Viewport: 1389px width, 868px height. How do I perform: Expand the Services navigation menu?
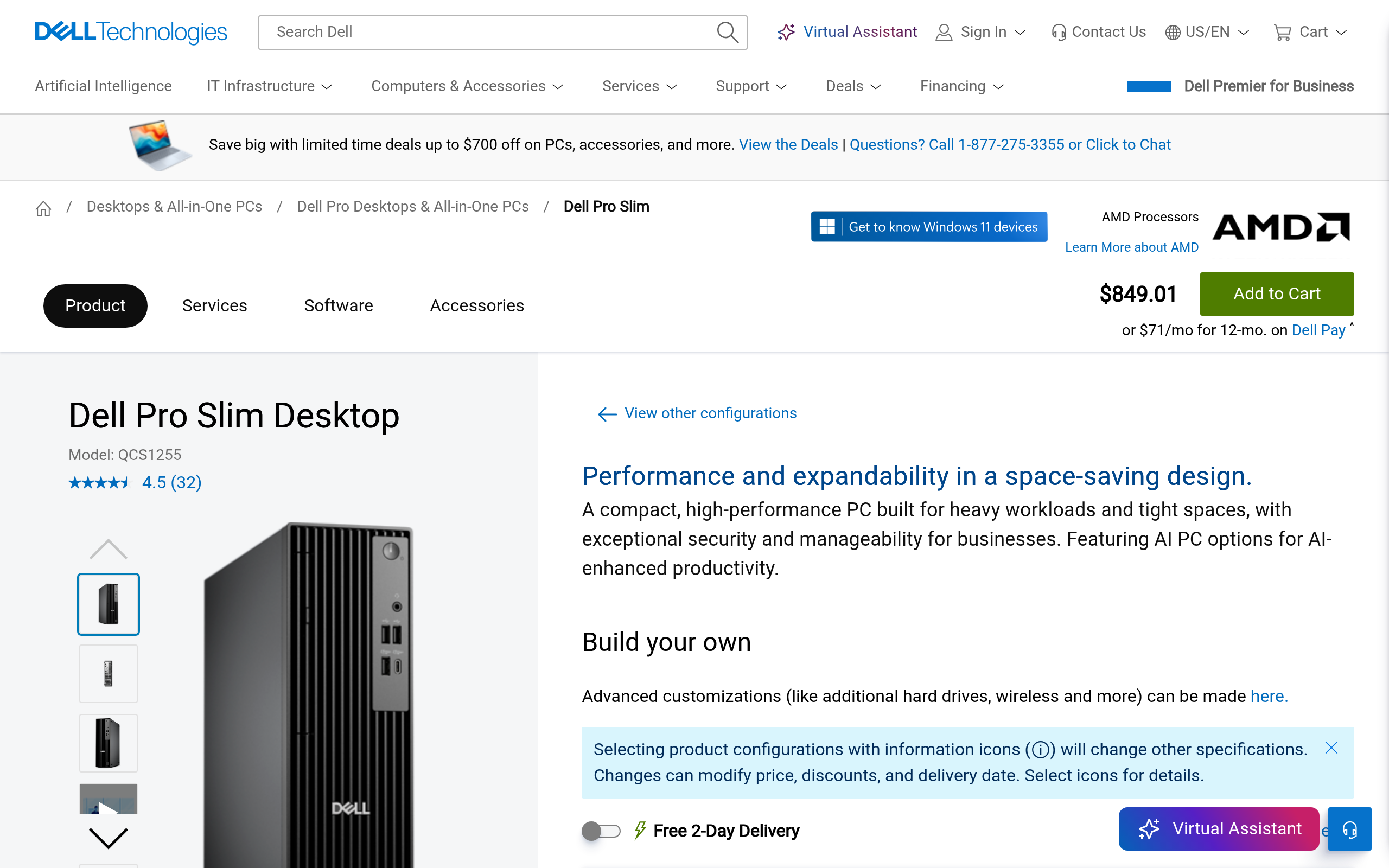(x=640, y=86)
